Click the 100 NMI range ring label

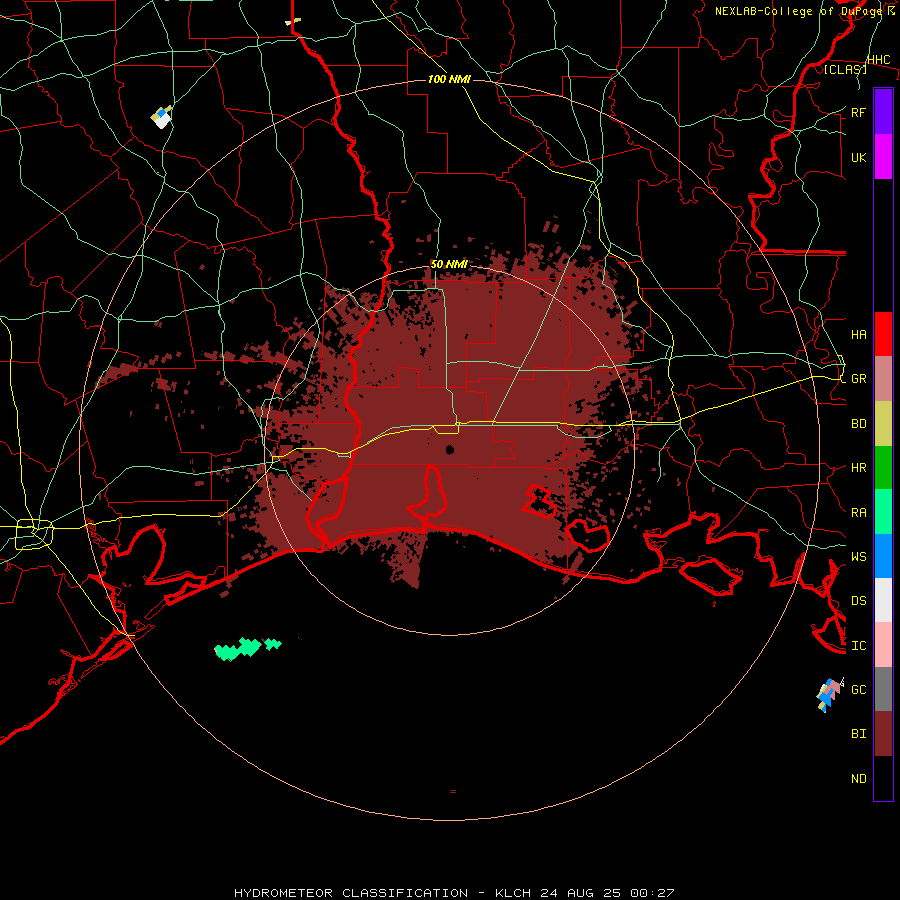click(x=449, y=79)
